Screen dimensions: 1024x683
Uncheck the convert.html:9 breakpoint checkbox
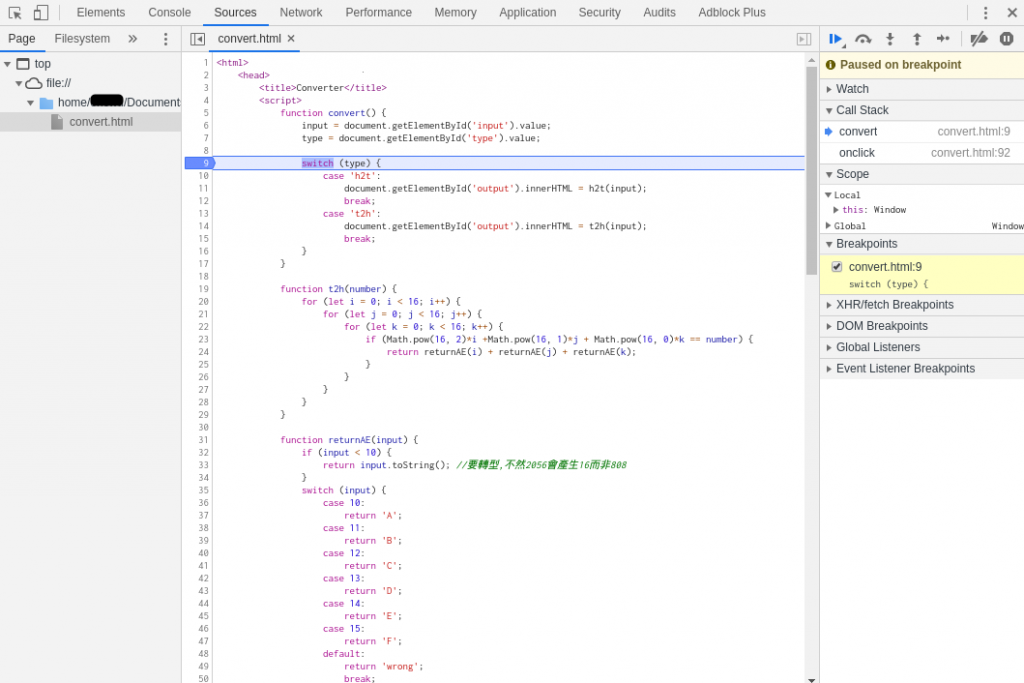tap(837, 267)
